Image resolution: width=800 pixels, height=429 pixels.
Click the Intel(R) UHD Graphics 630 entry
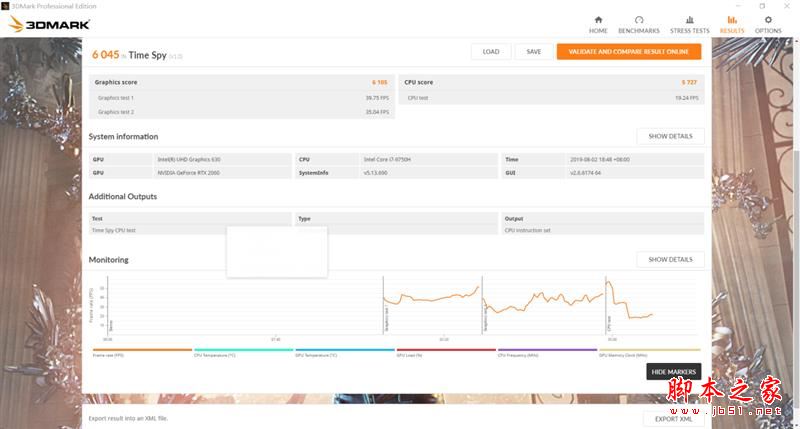[x=189, y=160]
